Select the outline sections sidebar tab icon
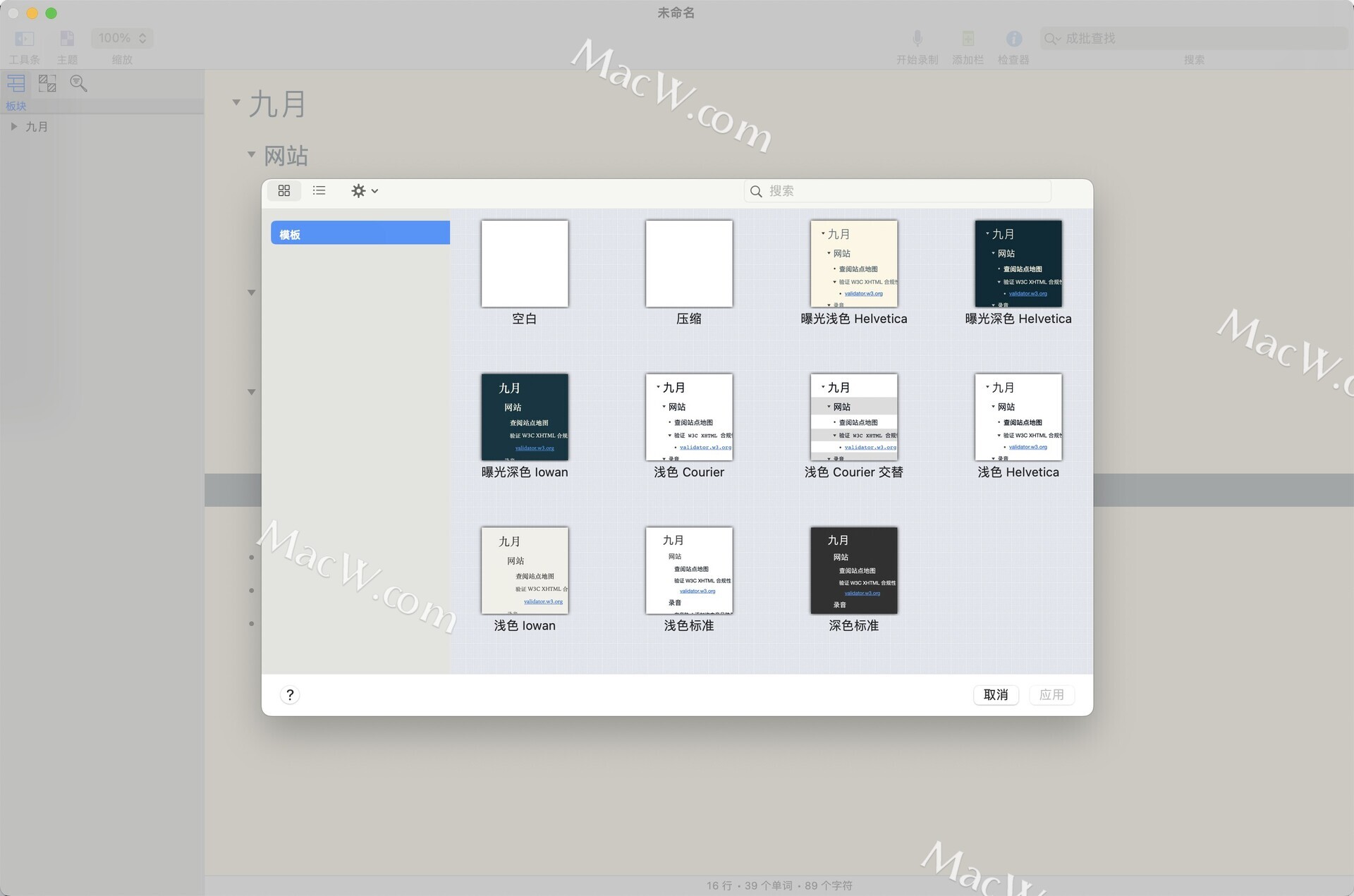 click(x=16, y=83)
